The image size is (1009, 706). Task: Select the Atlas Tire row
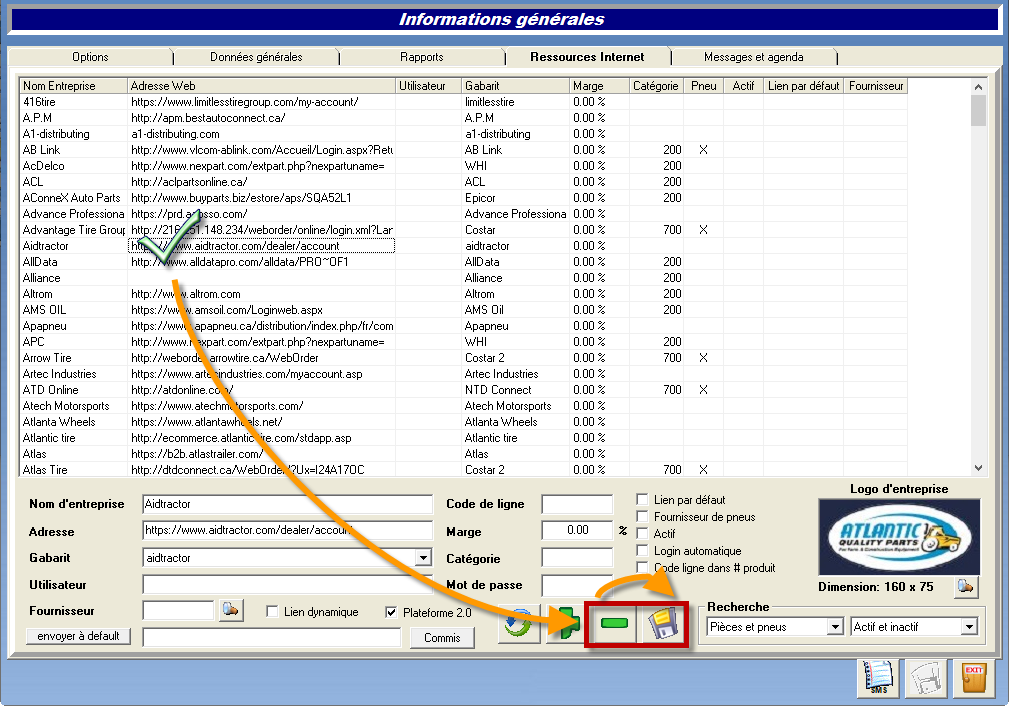[463, 470]
